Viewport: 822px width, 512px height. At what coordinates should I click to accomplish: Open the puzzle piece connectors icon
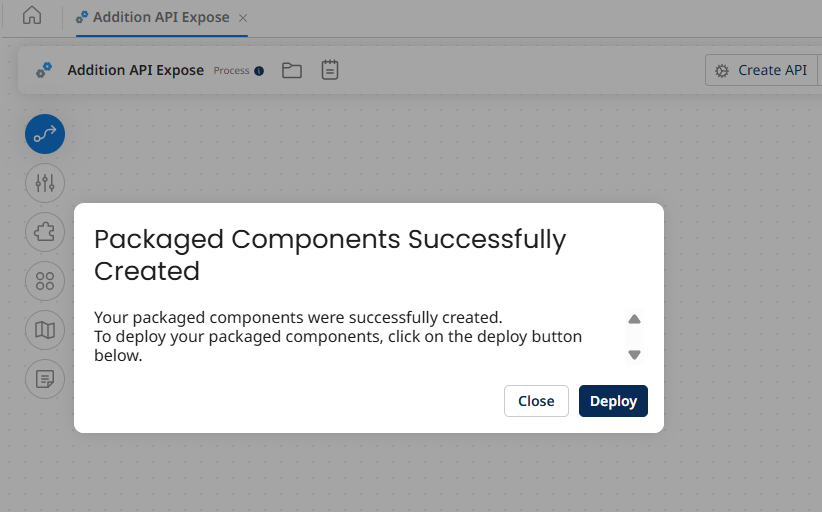point(45,232)
